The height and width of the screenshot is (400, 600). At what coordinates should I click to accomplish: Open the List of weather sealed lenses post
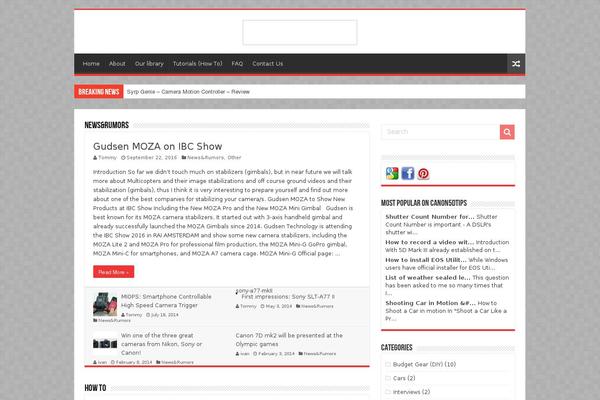[428, 278]
